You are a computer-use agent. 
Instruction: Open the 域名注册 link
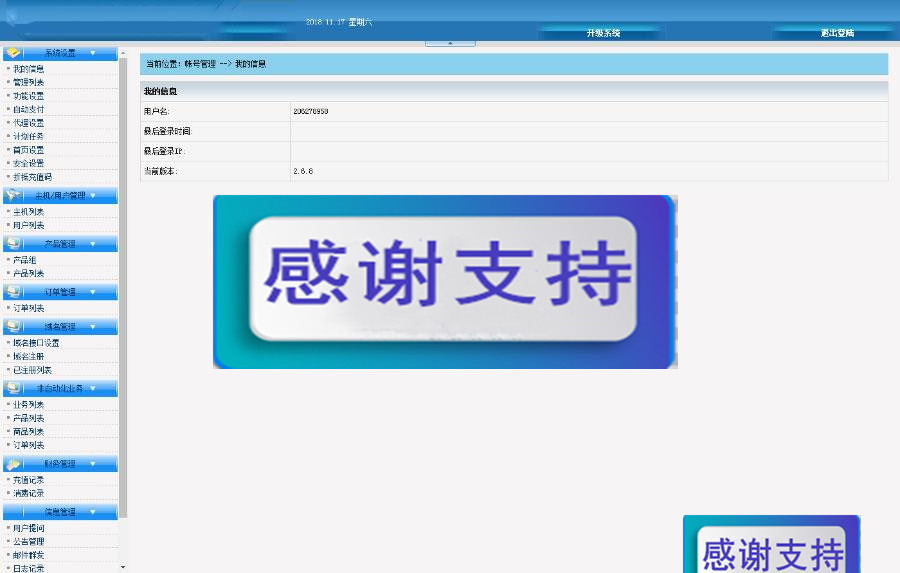[29, 356]
